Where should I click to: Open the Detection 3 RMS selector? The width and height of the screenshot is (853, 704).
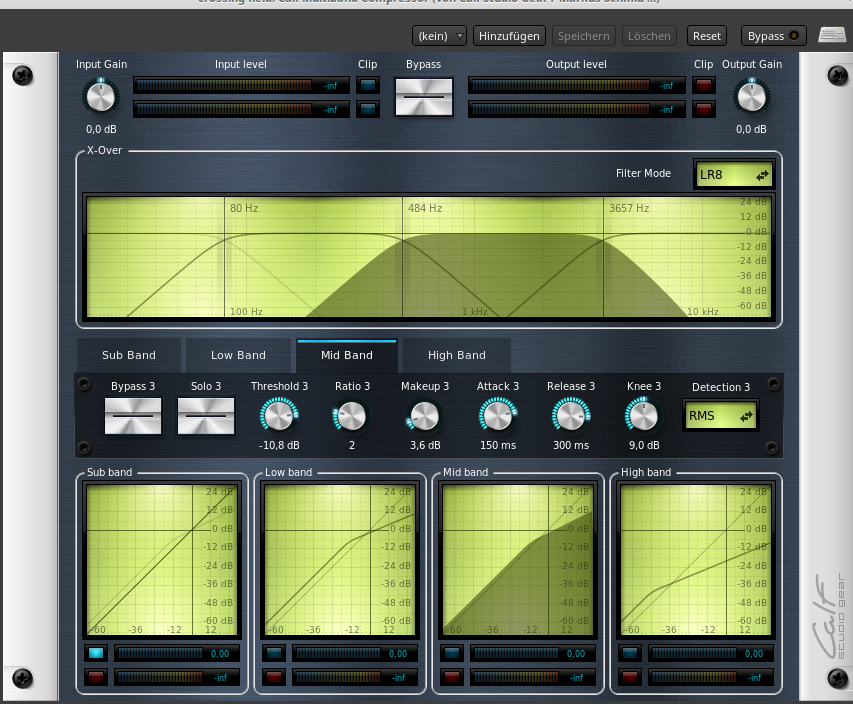(x=720, y=416)
